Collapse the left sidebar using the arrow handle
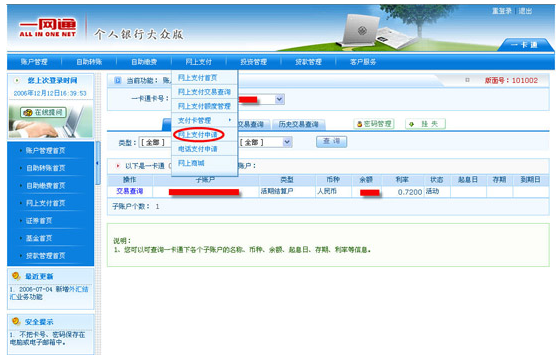559x360 pixels. (97, 163)
